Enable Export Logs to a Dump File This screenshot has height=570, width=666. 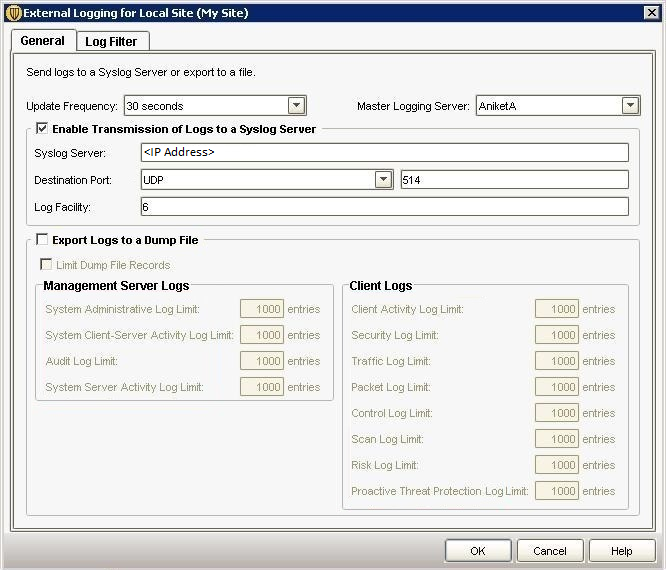(x=42, y=240)
